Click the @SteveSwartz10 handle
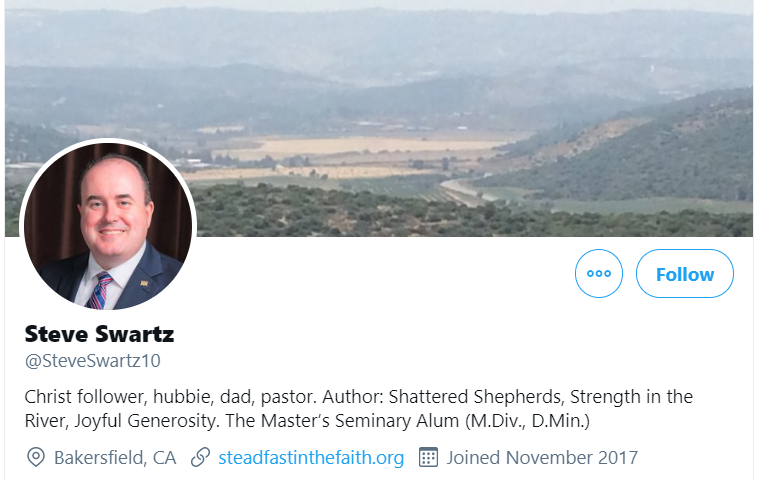 pos(92,361)
